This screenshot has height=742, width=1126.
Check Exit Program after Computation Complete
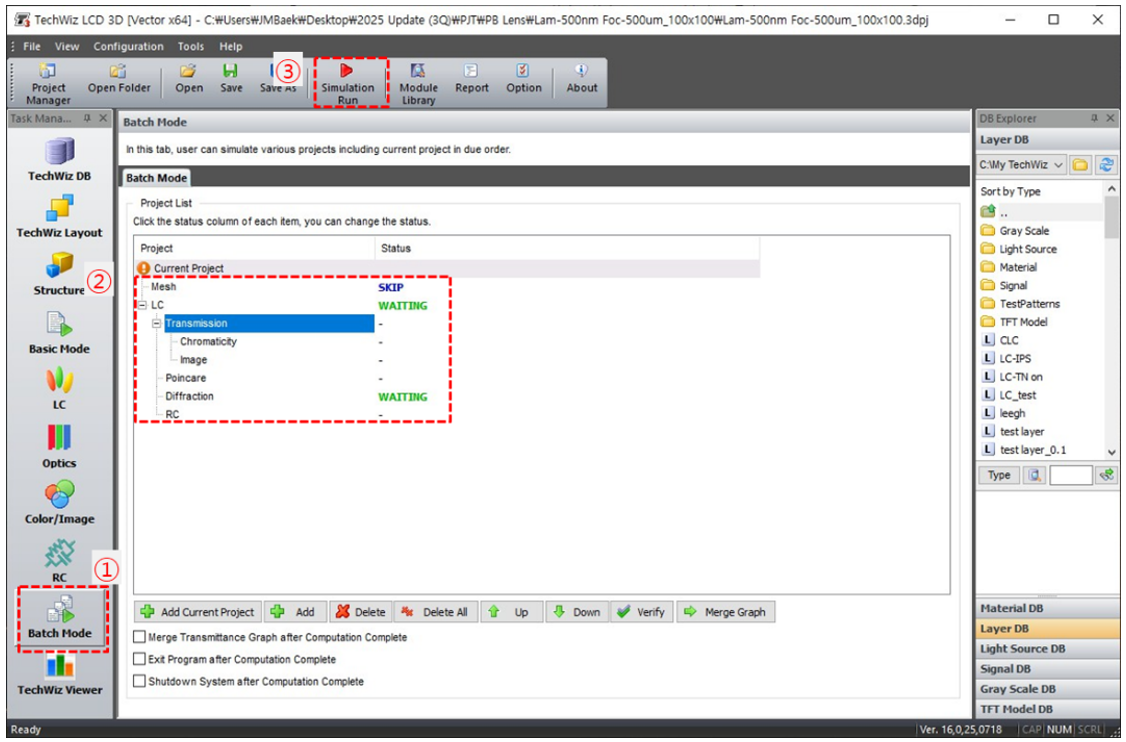click(x=139, y=659)
